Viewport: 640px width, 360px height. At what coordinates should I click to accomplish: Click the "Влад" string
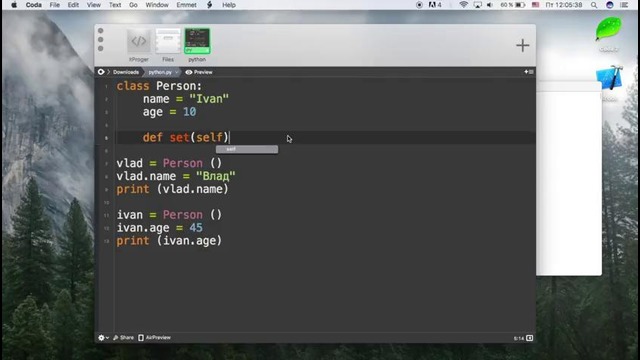click(216, 176)
